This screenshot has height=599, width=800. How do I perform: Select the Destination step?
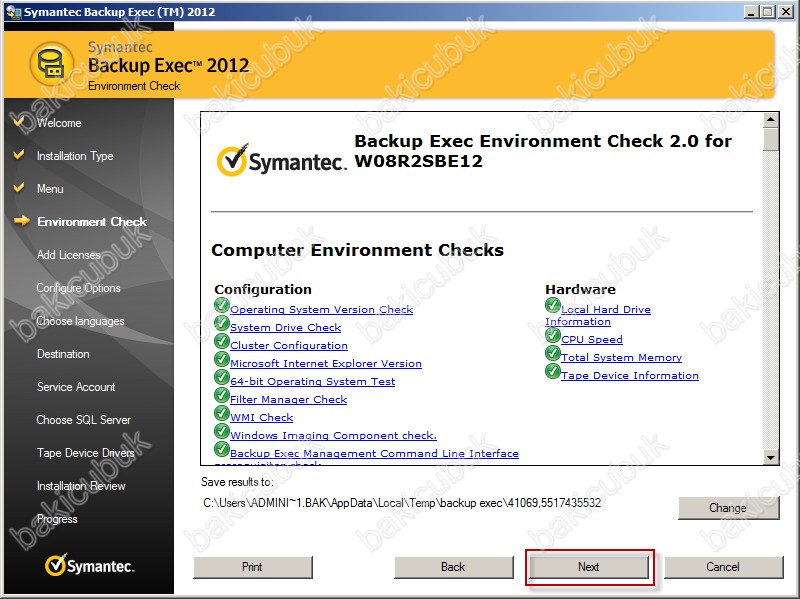point(63,354)
